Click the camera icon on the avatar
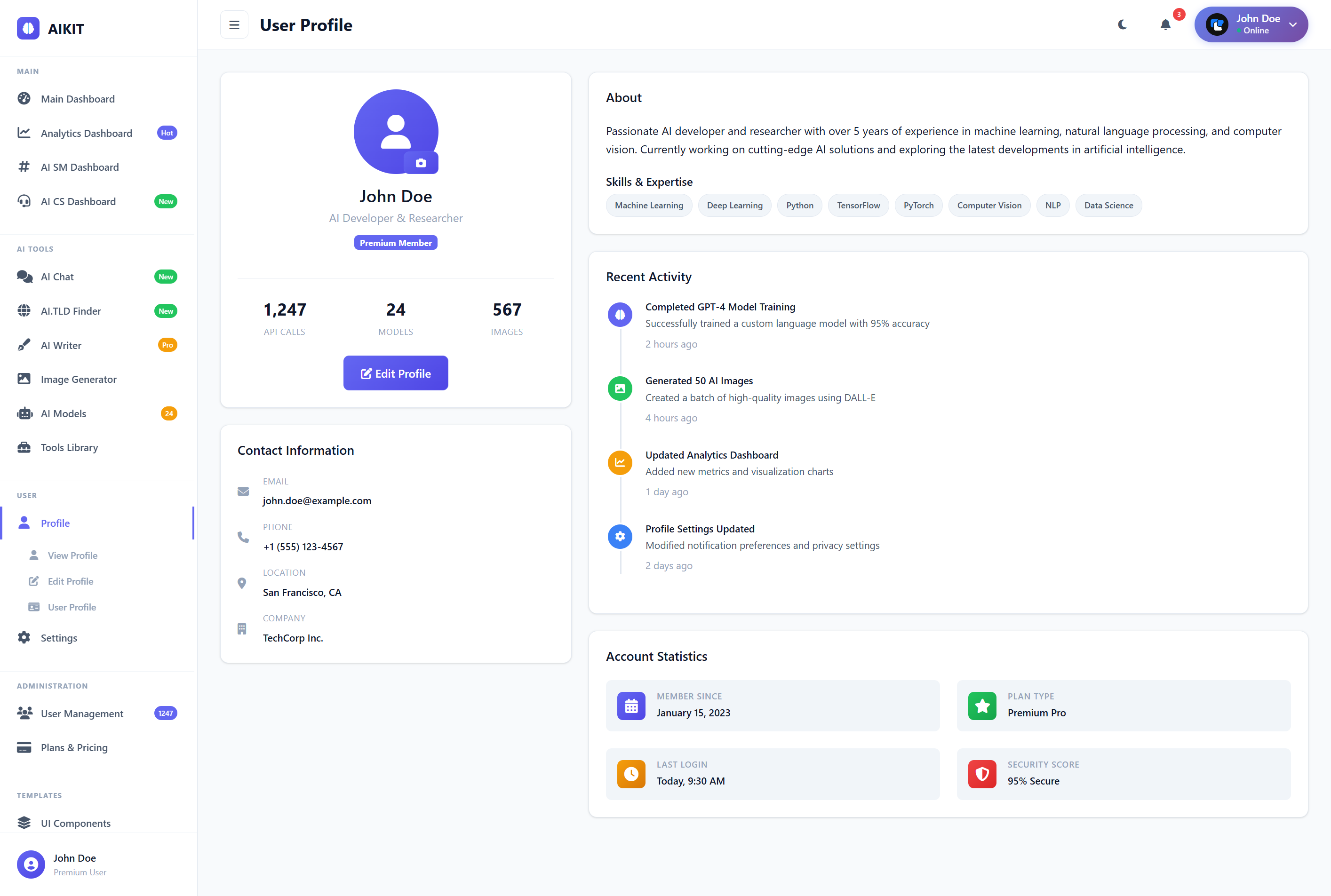1331x896 pixels. coord(421,163)
